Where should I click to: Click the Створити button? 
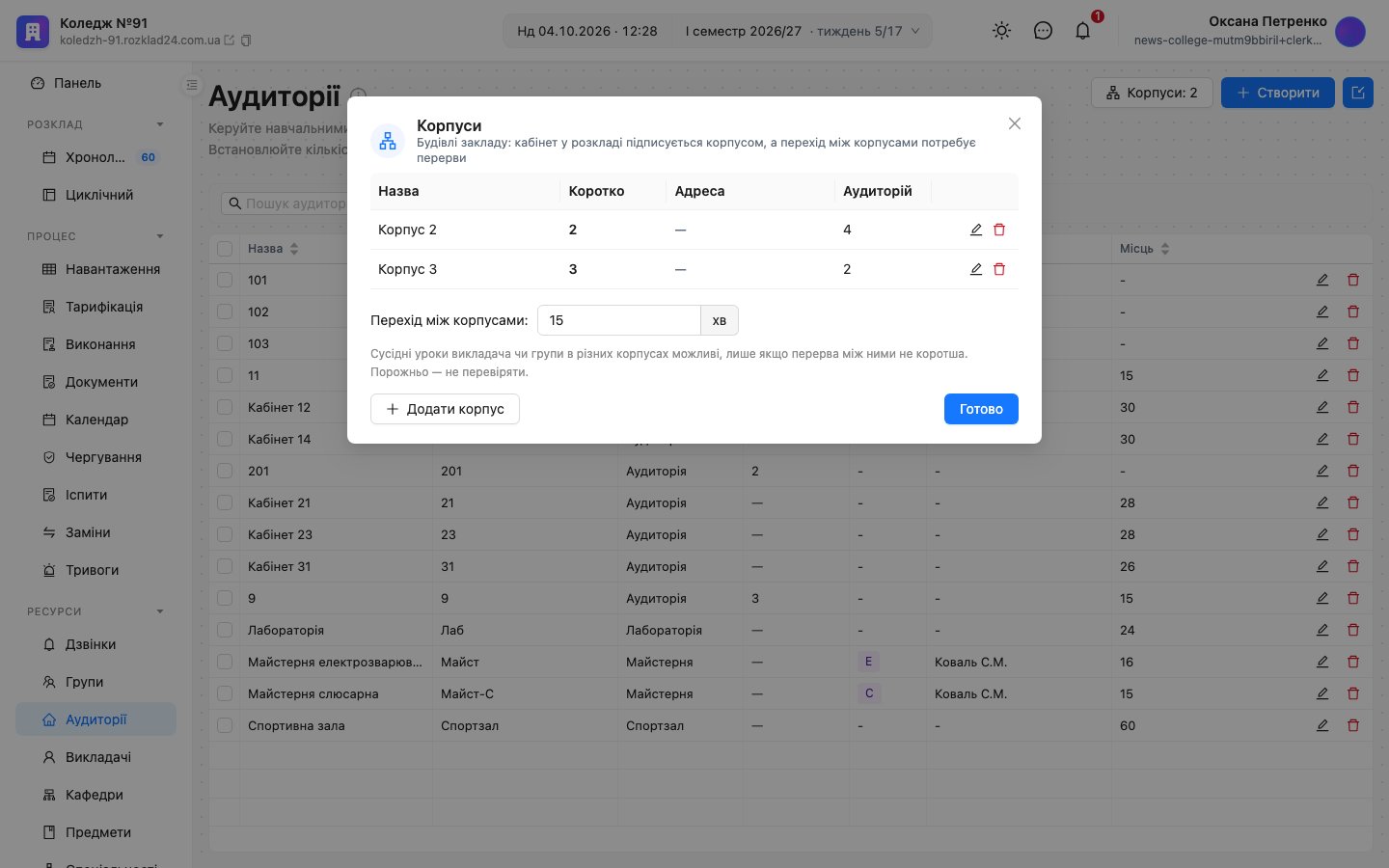(x=1278, y=93)
